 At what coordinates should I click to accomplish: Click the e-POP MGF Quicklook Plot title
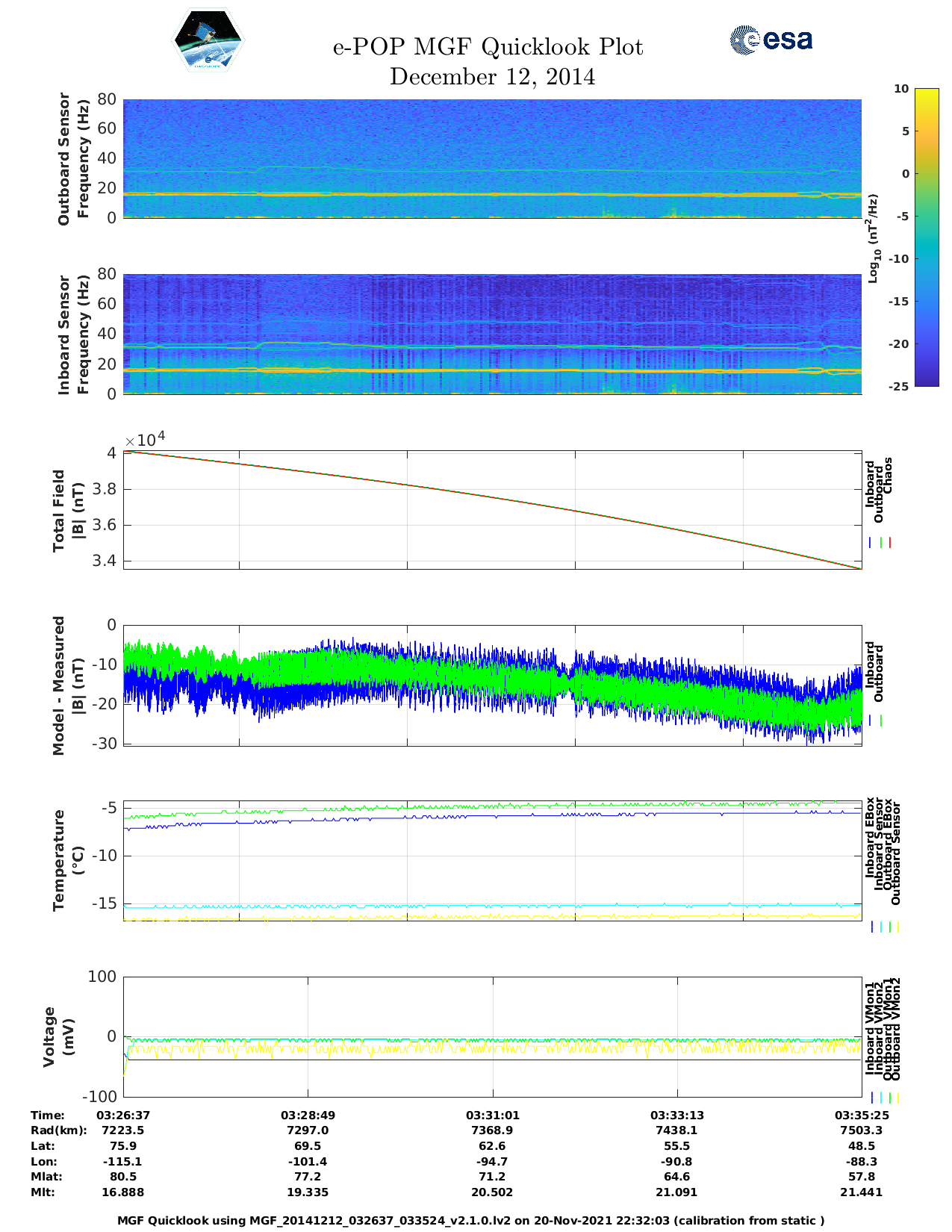point(488,47)
